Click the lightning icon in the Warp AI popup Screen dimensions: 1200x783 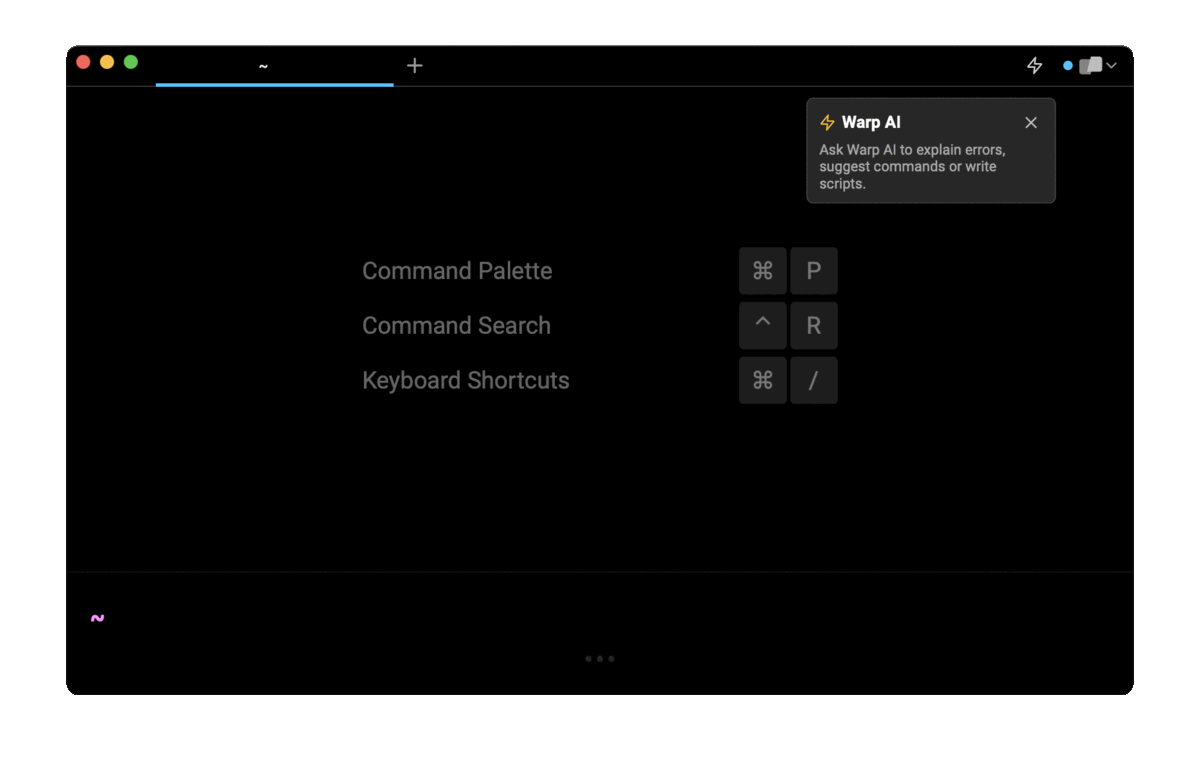(827, 122)
